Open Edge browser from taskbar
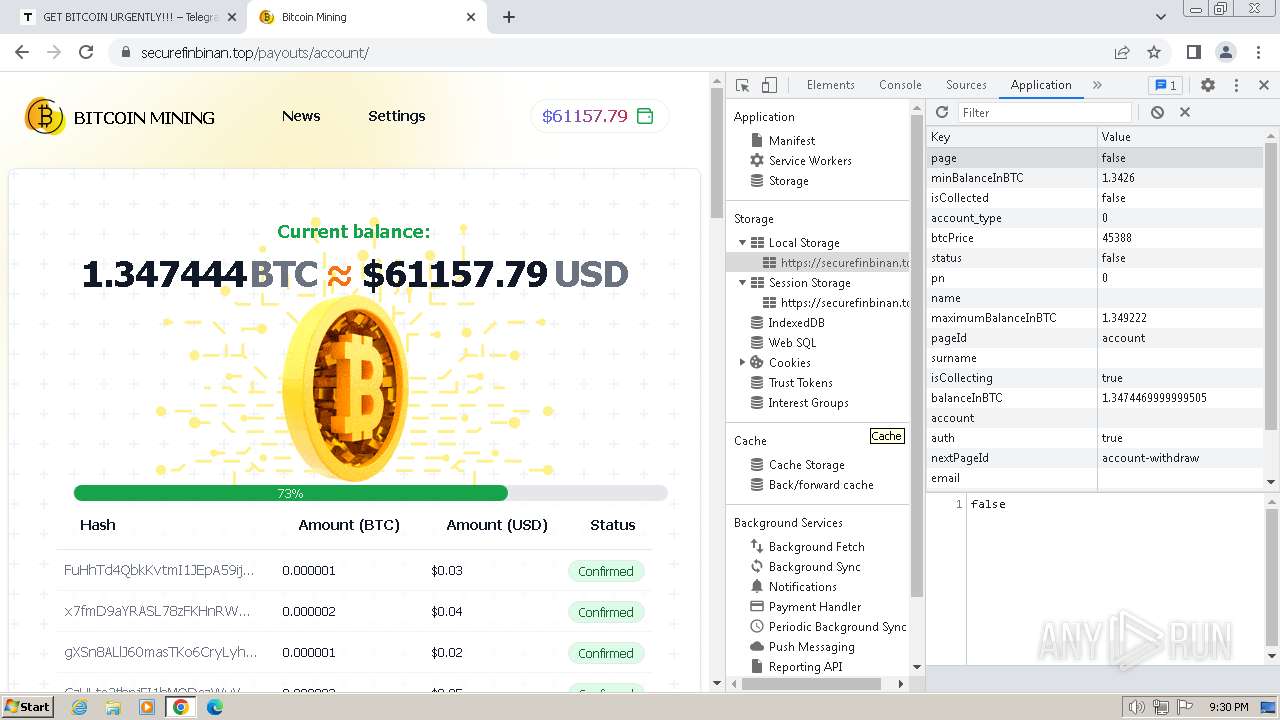 click(215, 707)
